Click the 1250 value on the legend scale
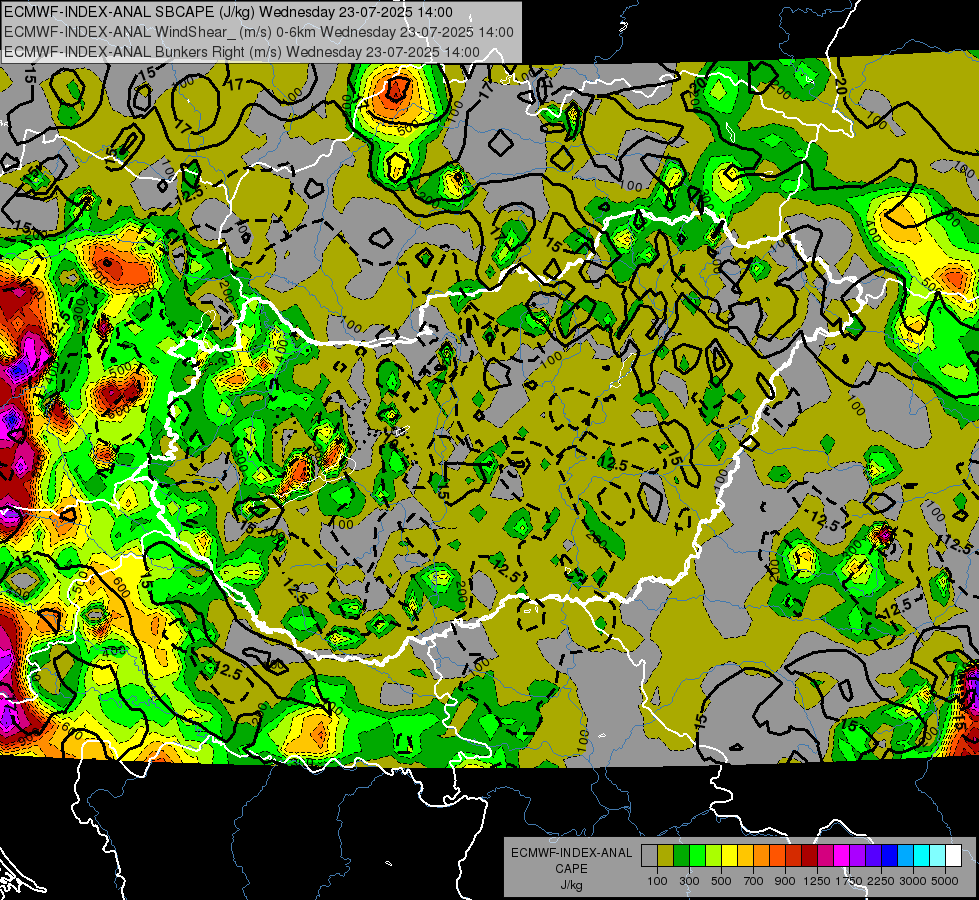 pos(817,881)
